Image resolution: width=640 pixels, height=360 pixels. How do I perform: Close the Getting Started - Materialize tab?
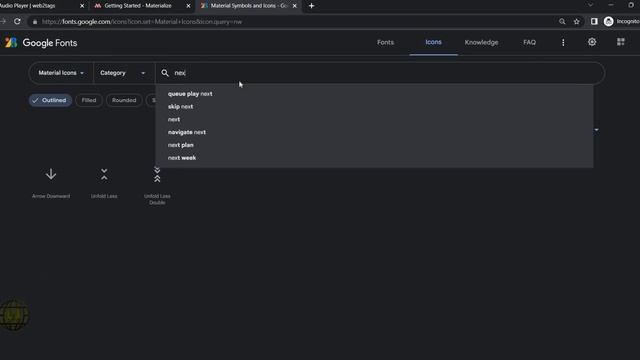click(x=188, y=6)
